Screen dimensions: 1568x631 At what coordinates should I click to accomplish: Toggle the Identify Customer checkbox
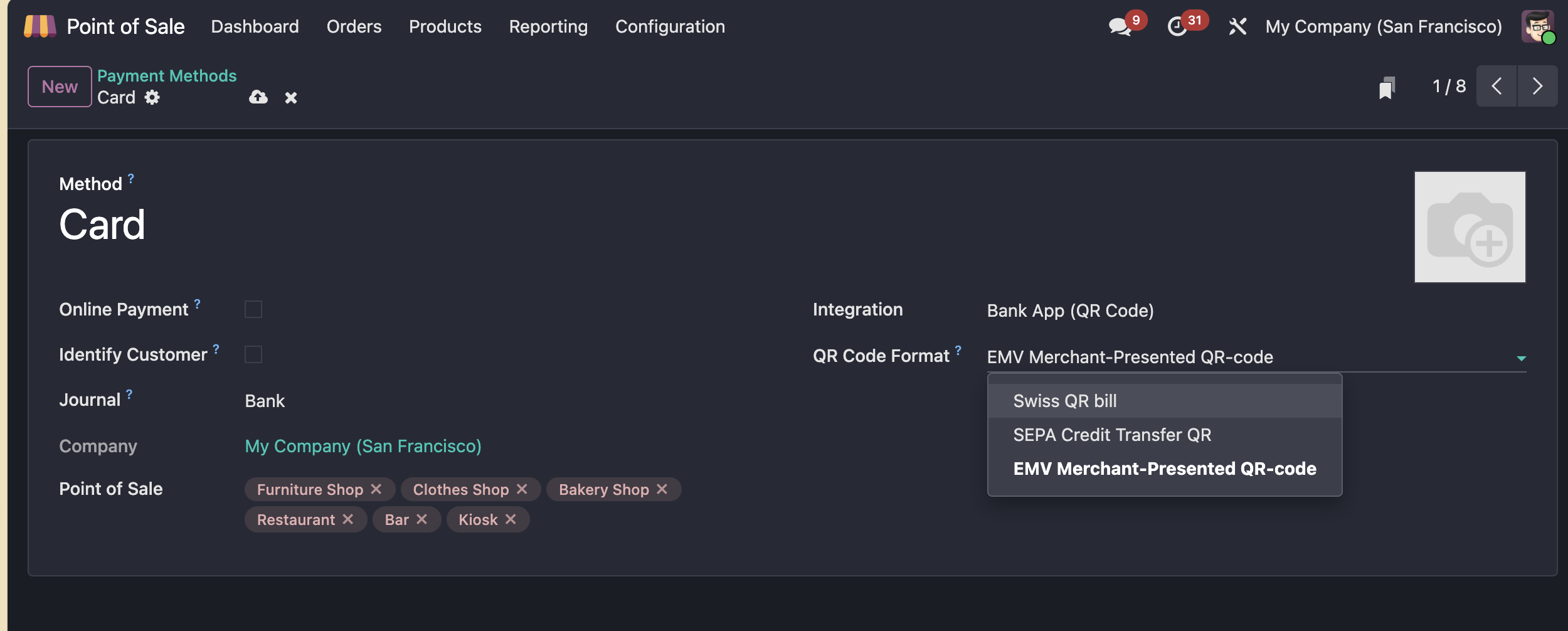[x=253, y=354]
